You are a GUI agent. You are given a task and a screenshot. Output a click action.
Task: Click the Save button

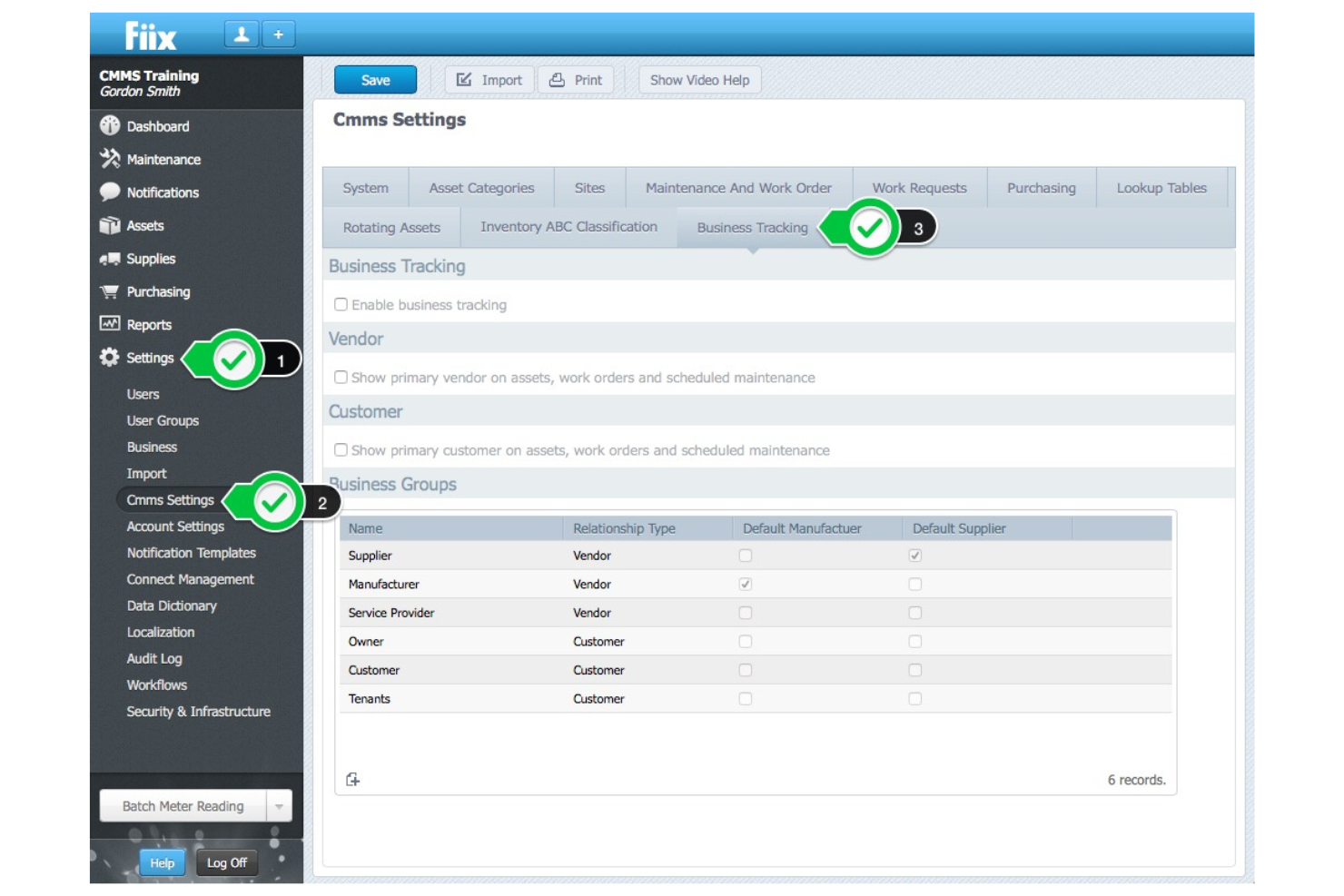point(375,80)
